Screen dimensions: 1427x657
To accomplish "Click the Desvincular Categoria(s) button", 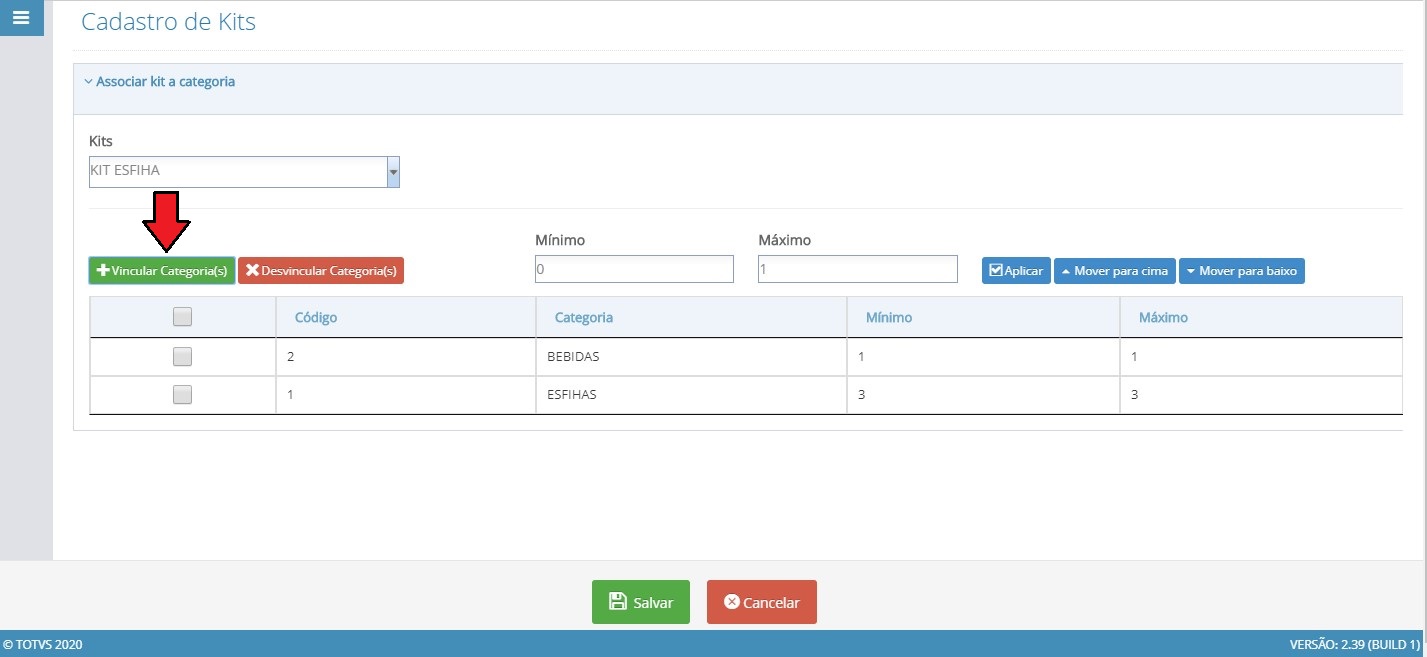I will point(321,270).
